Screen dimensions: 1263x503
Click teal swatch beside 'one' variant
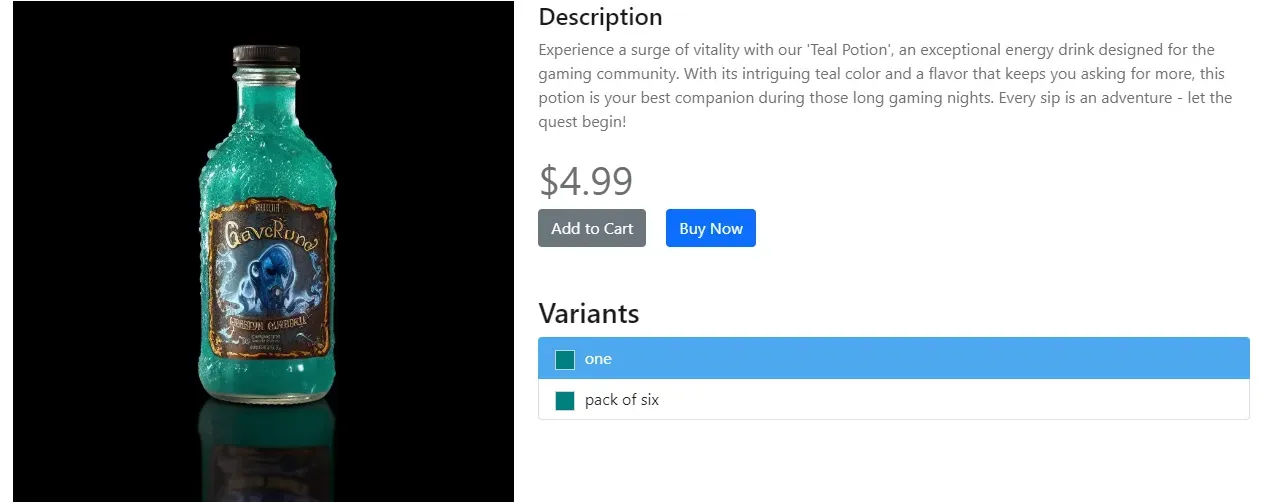coord(565,360)
